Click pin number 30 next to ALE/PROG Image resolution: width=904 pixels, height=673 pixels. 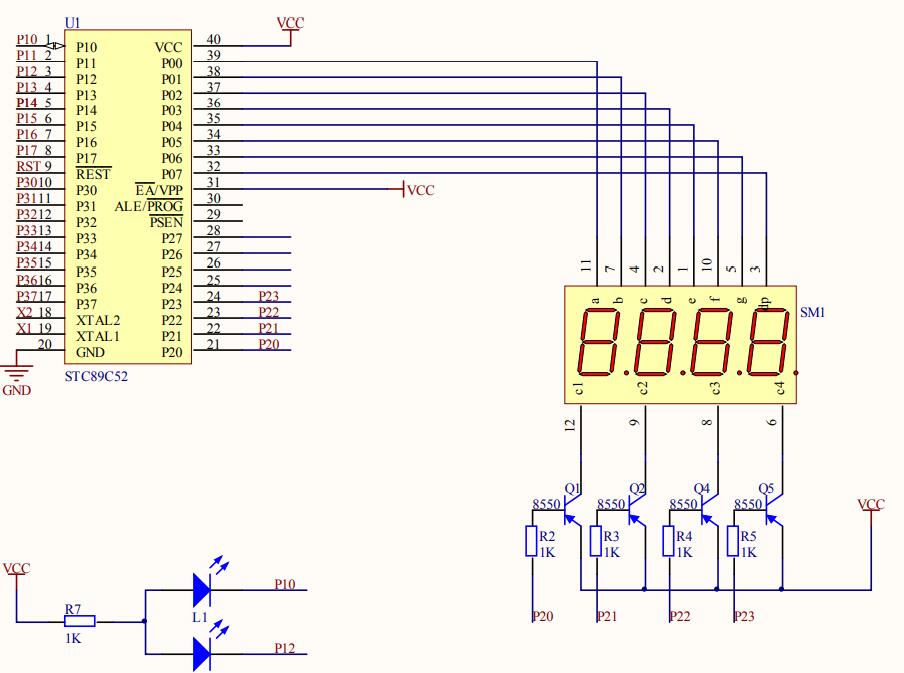coord(213,198)
